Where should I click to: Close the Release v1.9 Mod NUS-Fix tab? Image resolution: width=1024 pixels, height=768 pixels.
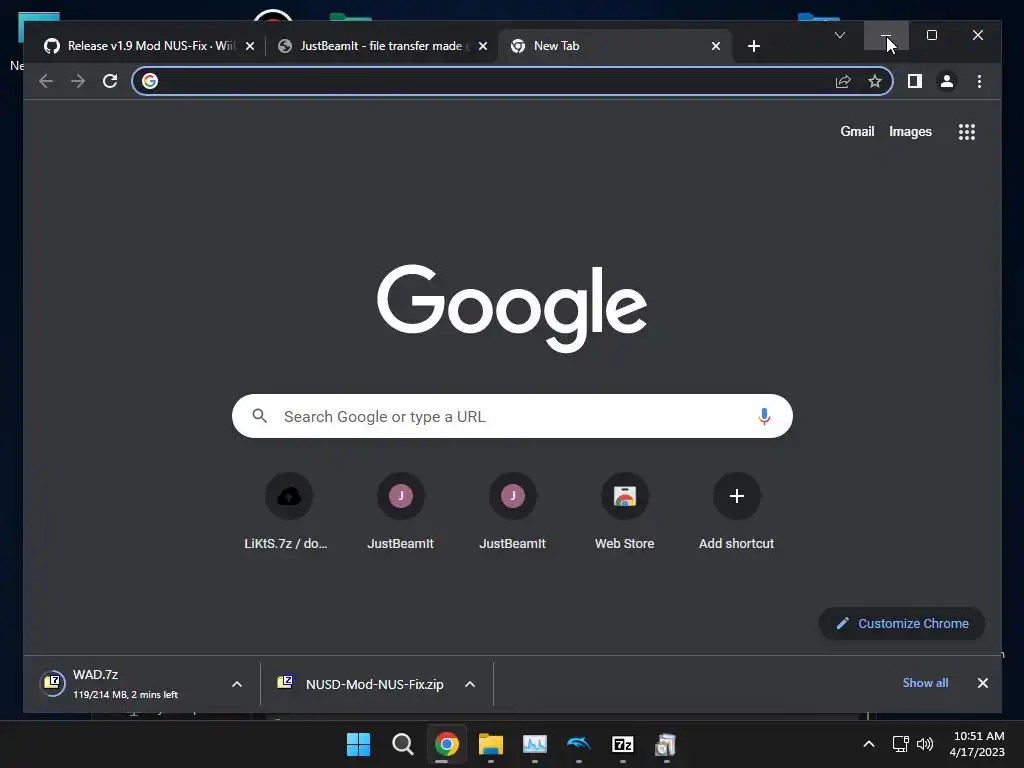[249, 46]
